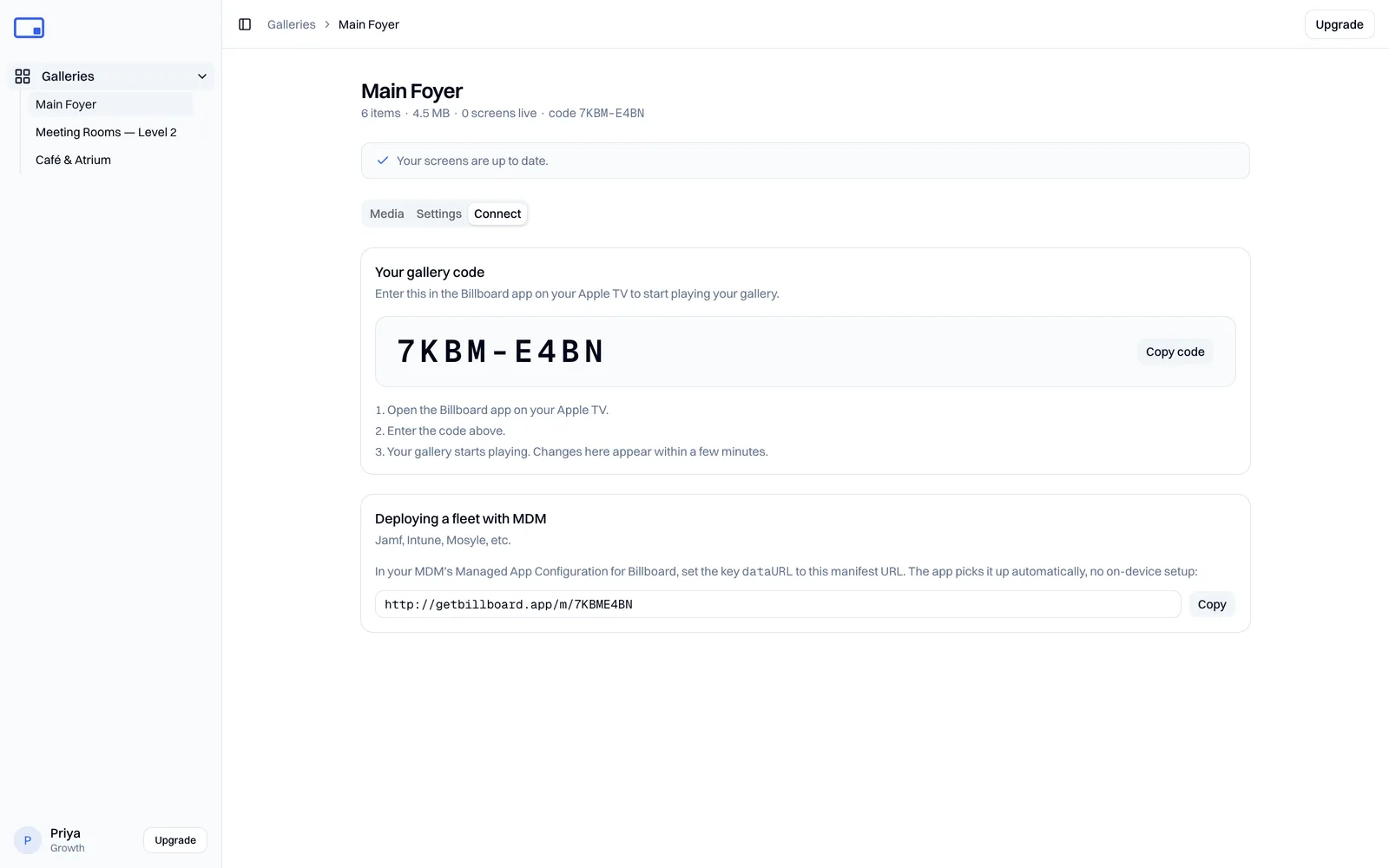1389x868 pixels.
Task: Click the Billboard app logo icon
Action: pos(29,28)
